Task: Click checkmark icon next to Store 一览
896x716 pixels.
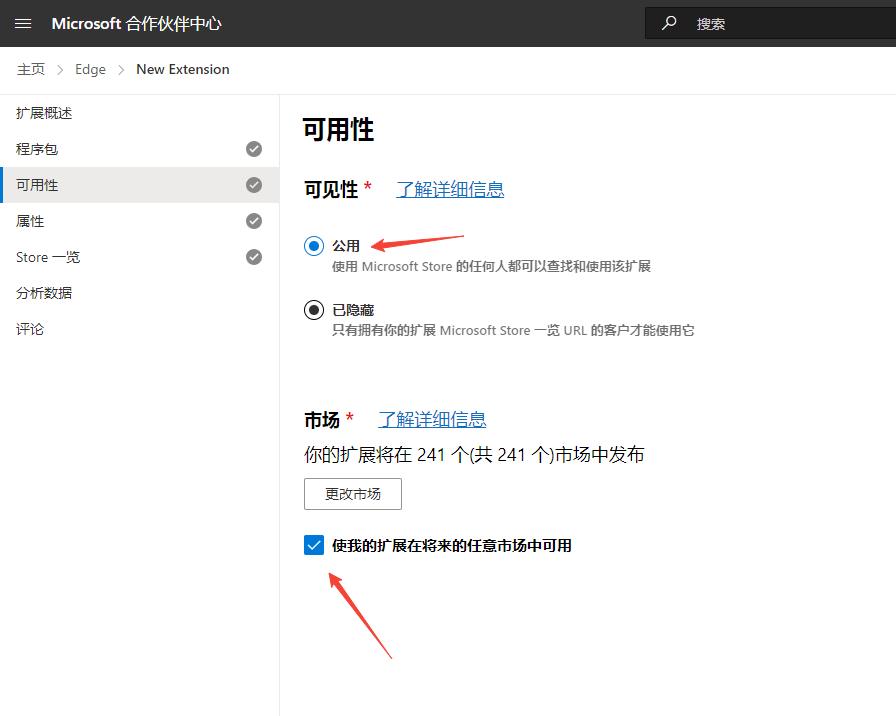Action: point(254,257)
